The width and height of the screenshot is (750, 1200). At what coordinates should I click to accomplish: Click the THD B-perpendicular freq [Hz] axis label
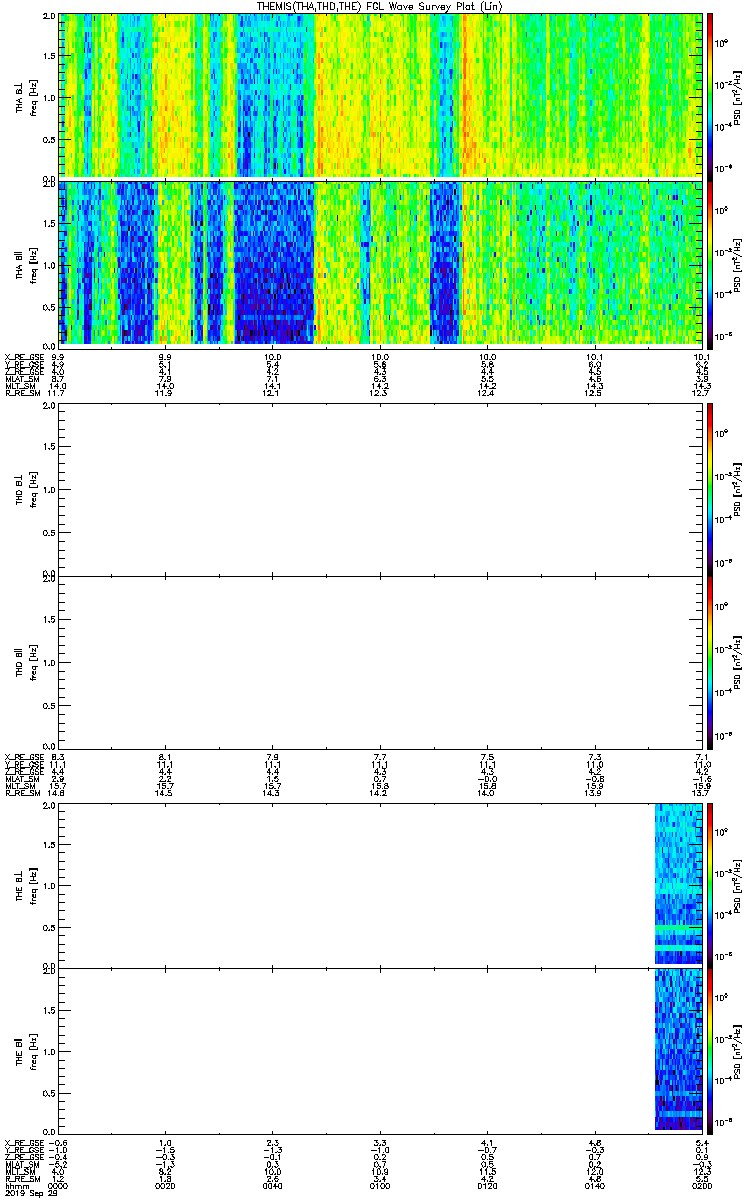33,488
